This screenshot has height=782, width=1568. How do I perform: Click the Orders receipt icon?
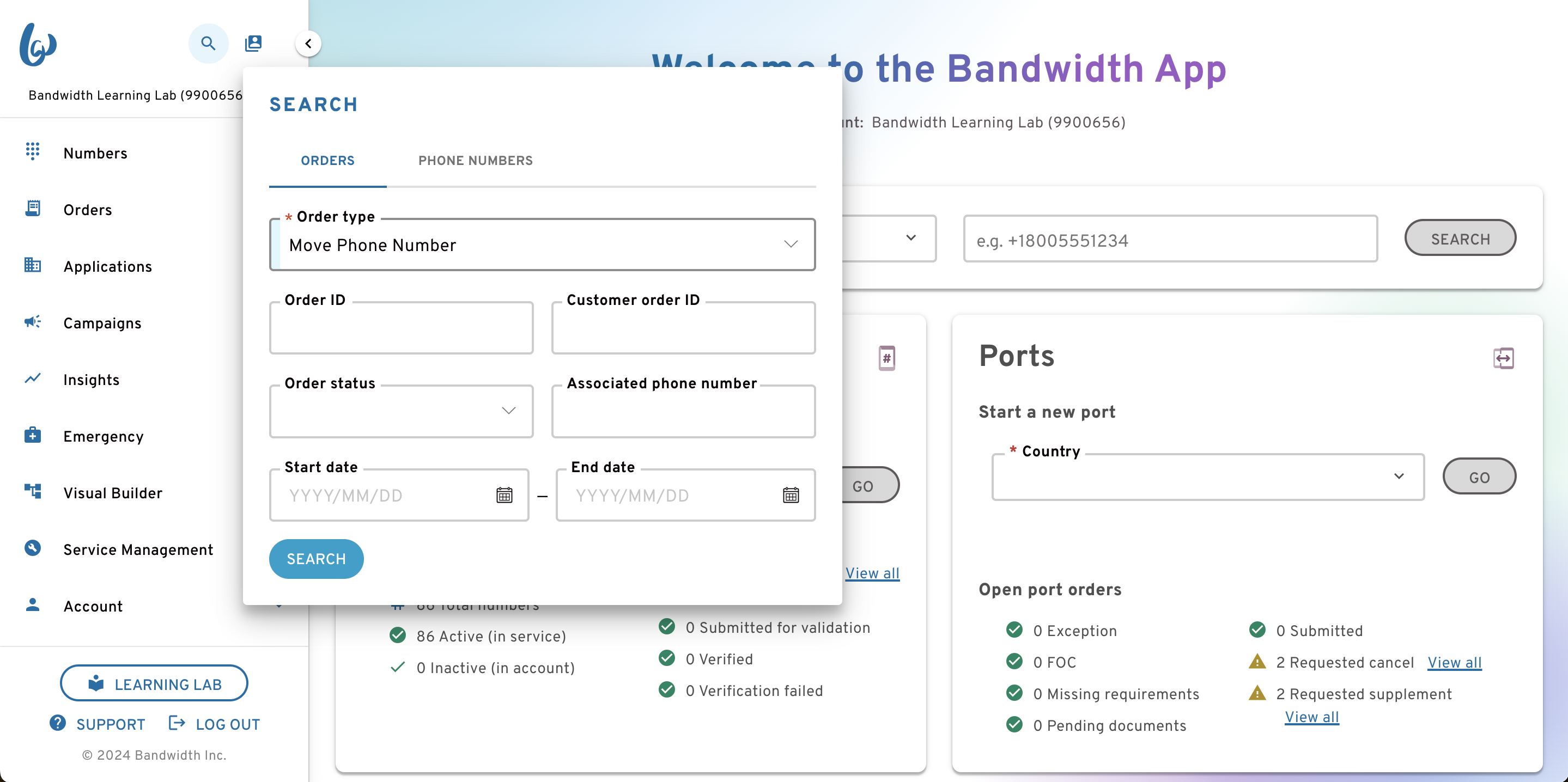(33, 208)
